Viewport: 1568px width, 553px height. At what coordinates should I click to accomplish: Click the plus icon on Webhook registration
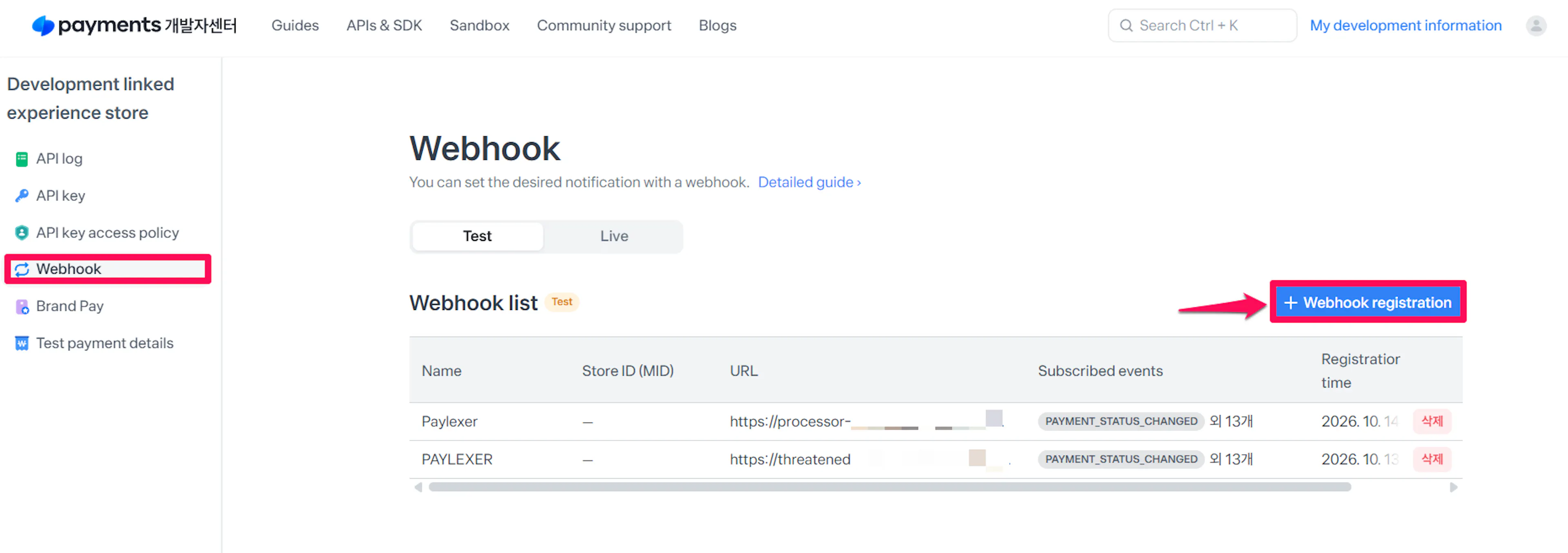click(x=1290, y=303)
